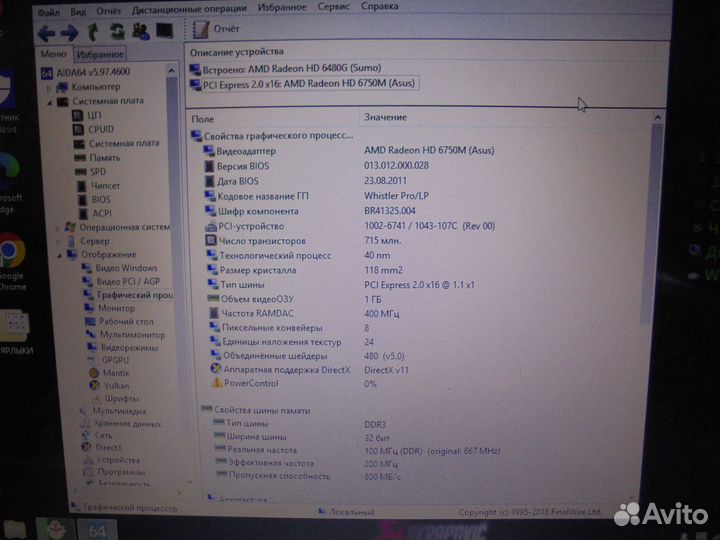This screenshot has width=720, height=540.
Task: Select ЦП in the tree
Action: point(87,115)
